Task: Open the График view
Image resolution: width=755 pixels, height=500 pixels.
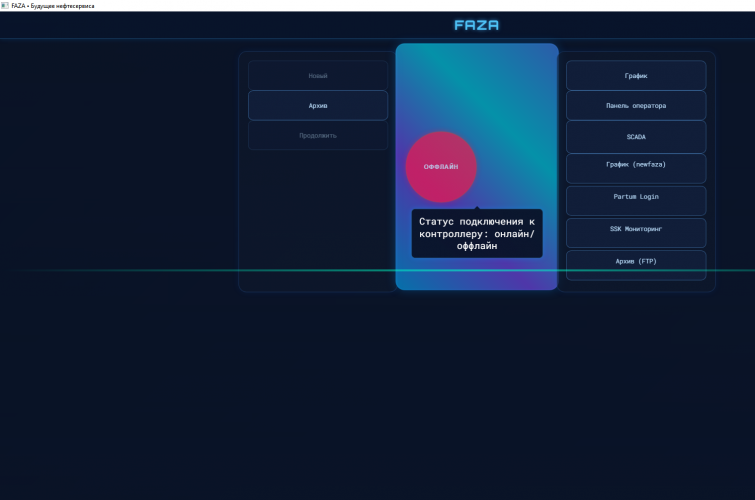Action: tap(636, 76)
